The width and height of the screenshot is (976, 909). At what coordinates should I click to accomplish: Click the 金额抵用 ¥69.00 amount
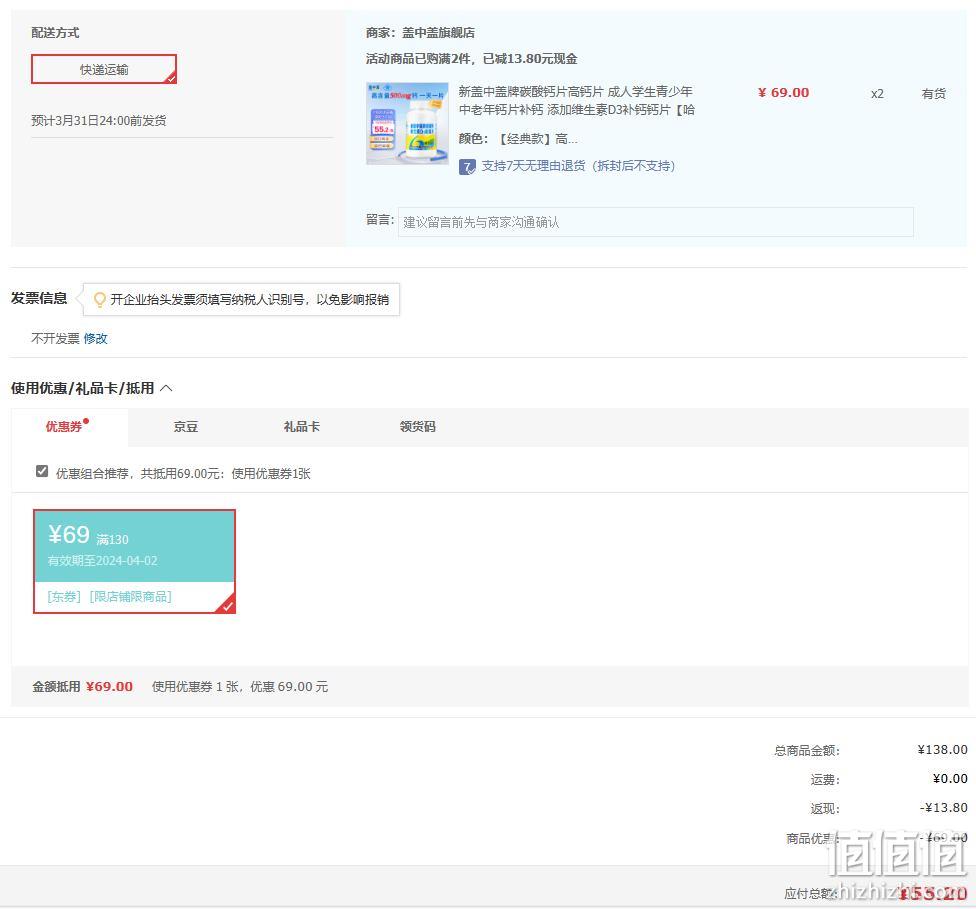tap(109, 687)
